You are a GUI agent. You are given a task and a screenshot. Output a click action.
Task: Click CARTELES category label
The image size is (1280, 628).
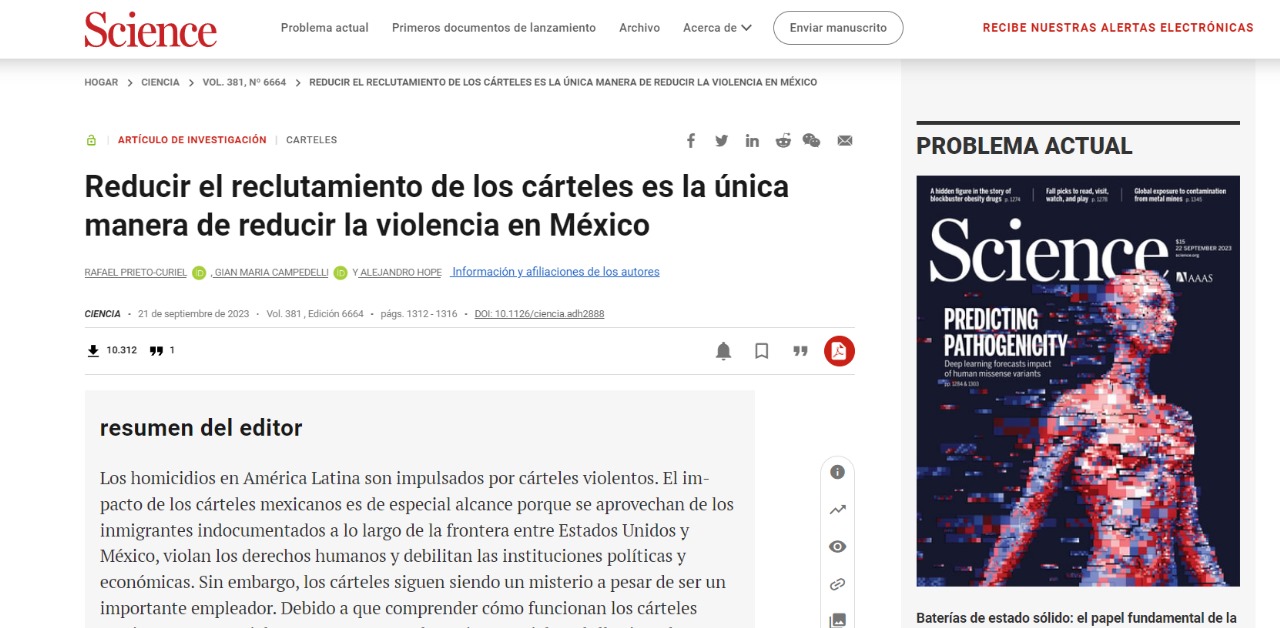[312, 140]
